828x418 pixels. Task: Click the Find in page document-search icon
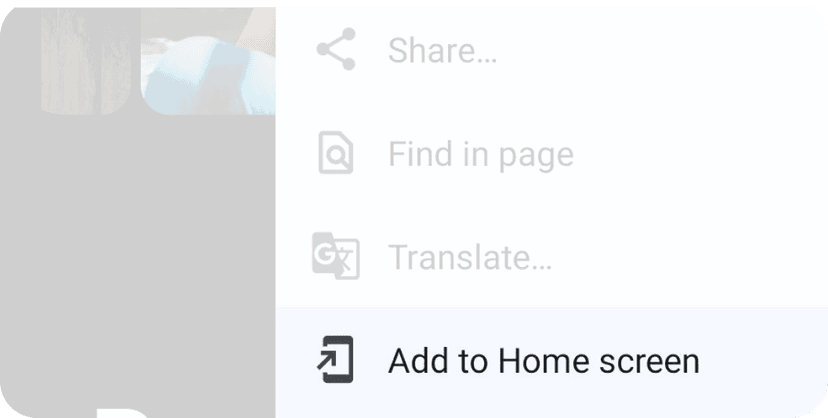pos(336,153)
